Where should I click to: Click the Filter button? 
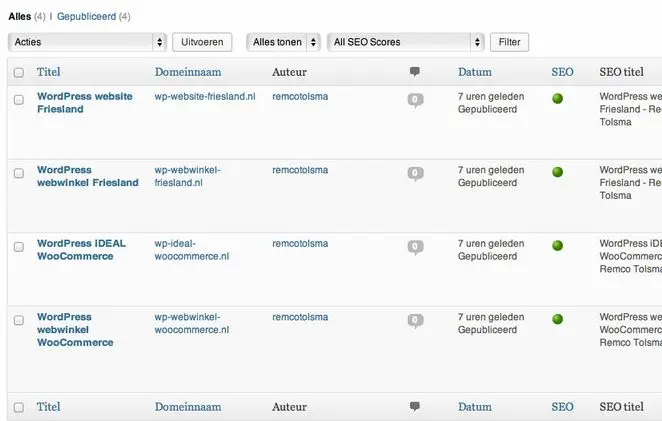click(x=509, y=42)
